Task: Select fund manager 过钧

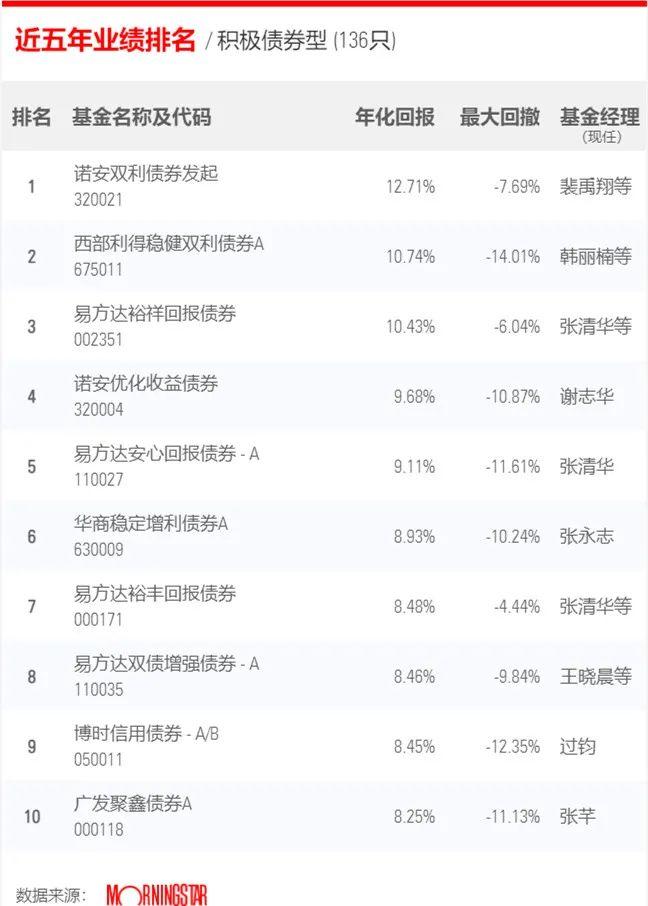Action: point(577,746)
